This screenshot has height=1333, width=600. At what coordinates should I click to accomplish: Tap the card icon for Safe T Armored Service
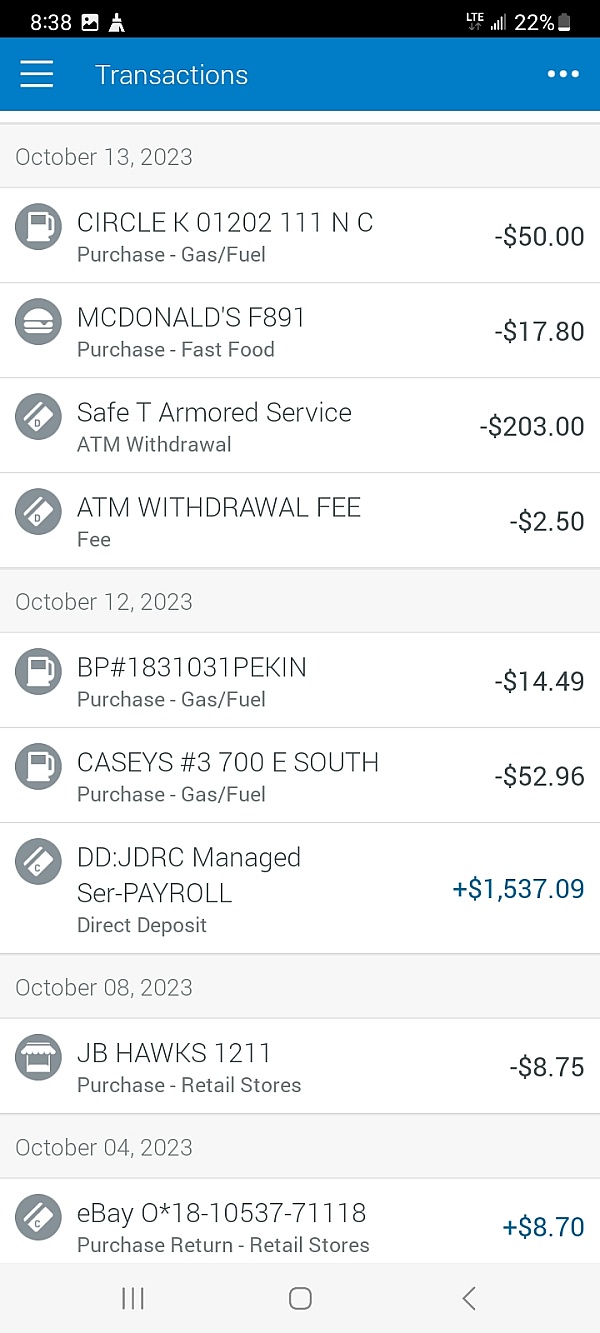(x=38, y=417)
